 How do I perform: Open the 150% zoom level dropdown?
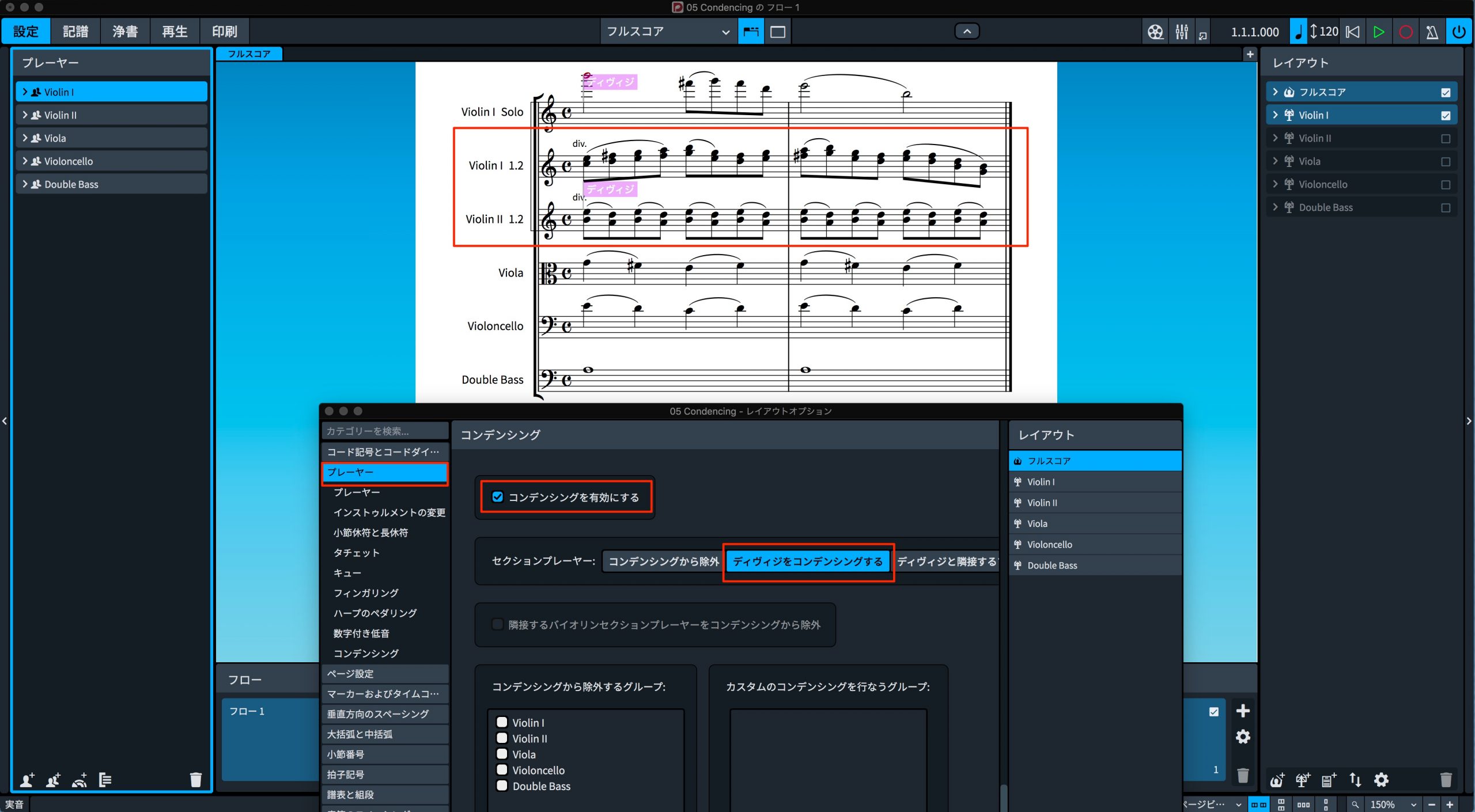[1393, 805]
